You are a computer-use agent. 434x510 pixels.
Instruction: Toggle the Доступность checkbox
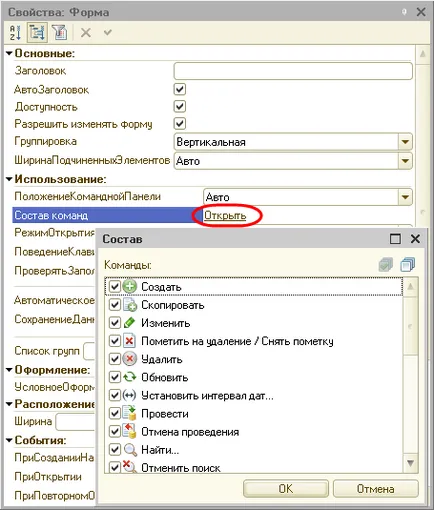point(180,107)
